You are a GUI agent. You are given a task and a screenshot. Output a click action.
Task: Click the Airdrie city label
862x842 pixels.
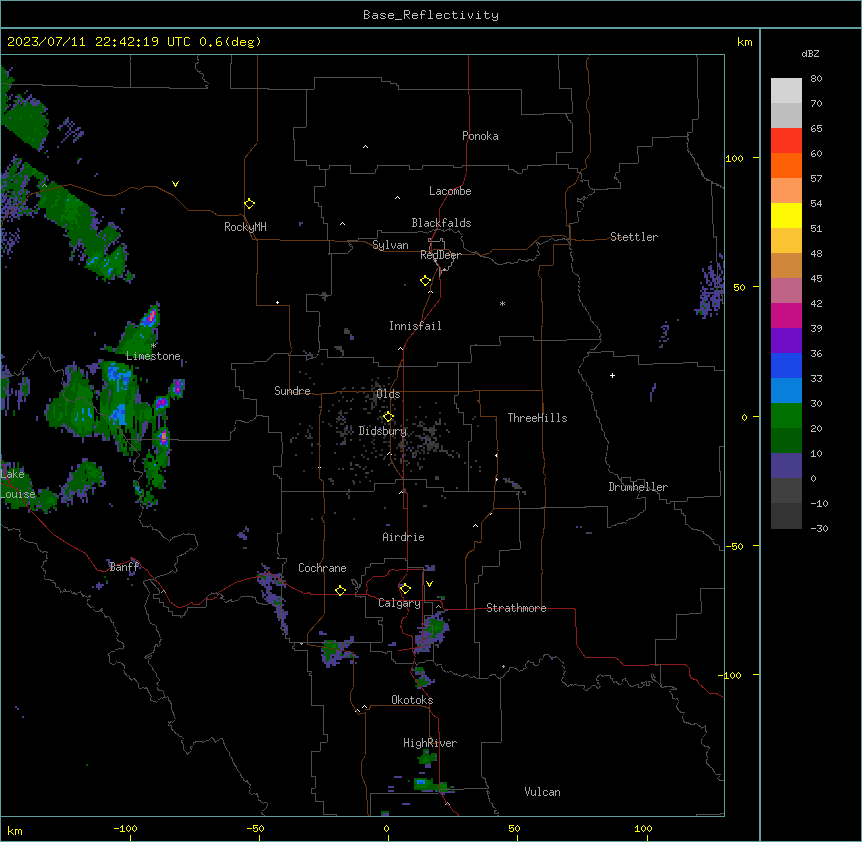(403, 537)
